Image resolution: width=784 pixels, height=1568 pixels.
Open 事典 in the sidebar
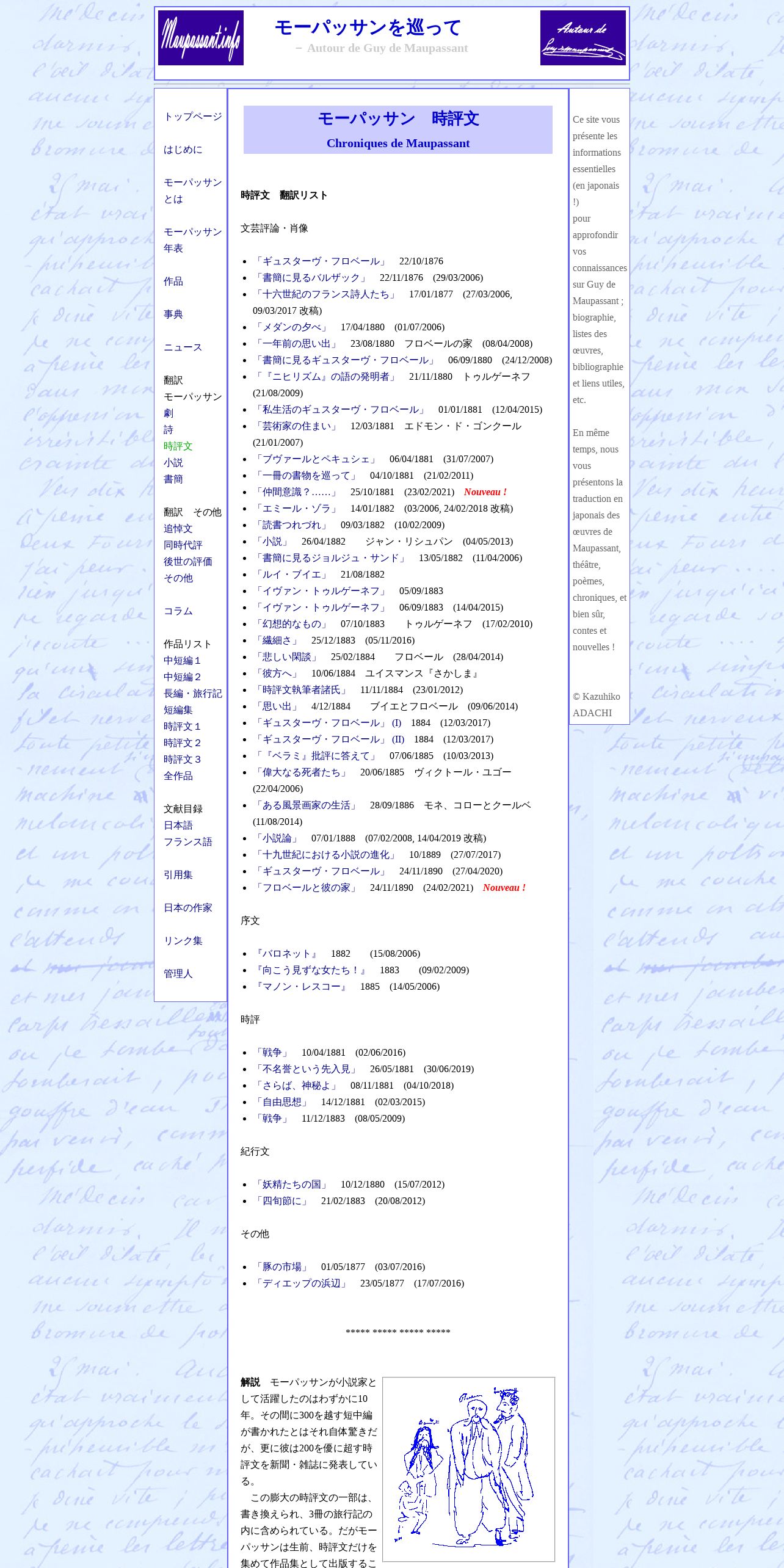pos(173,314)
